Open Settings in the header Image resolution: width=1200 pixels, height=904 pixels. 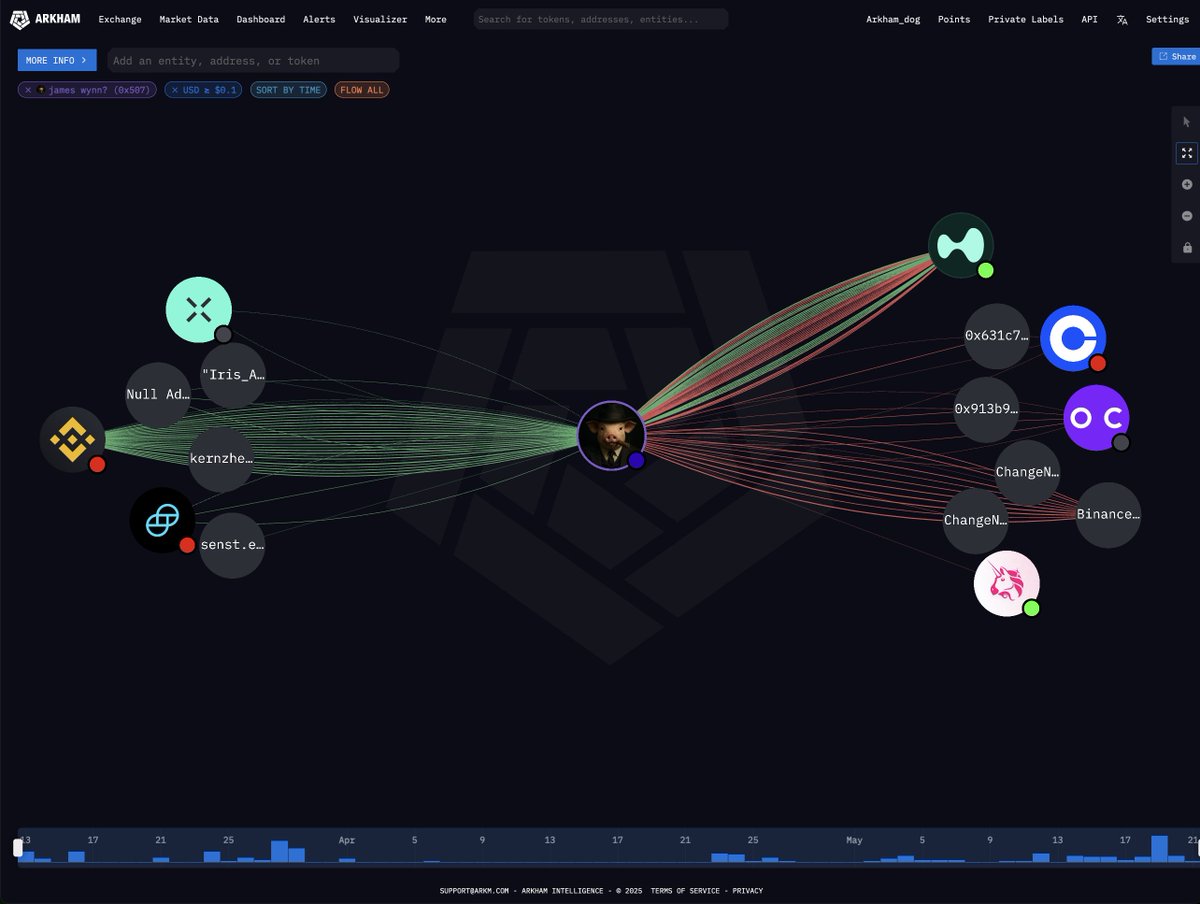pos(1167,19)
